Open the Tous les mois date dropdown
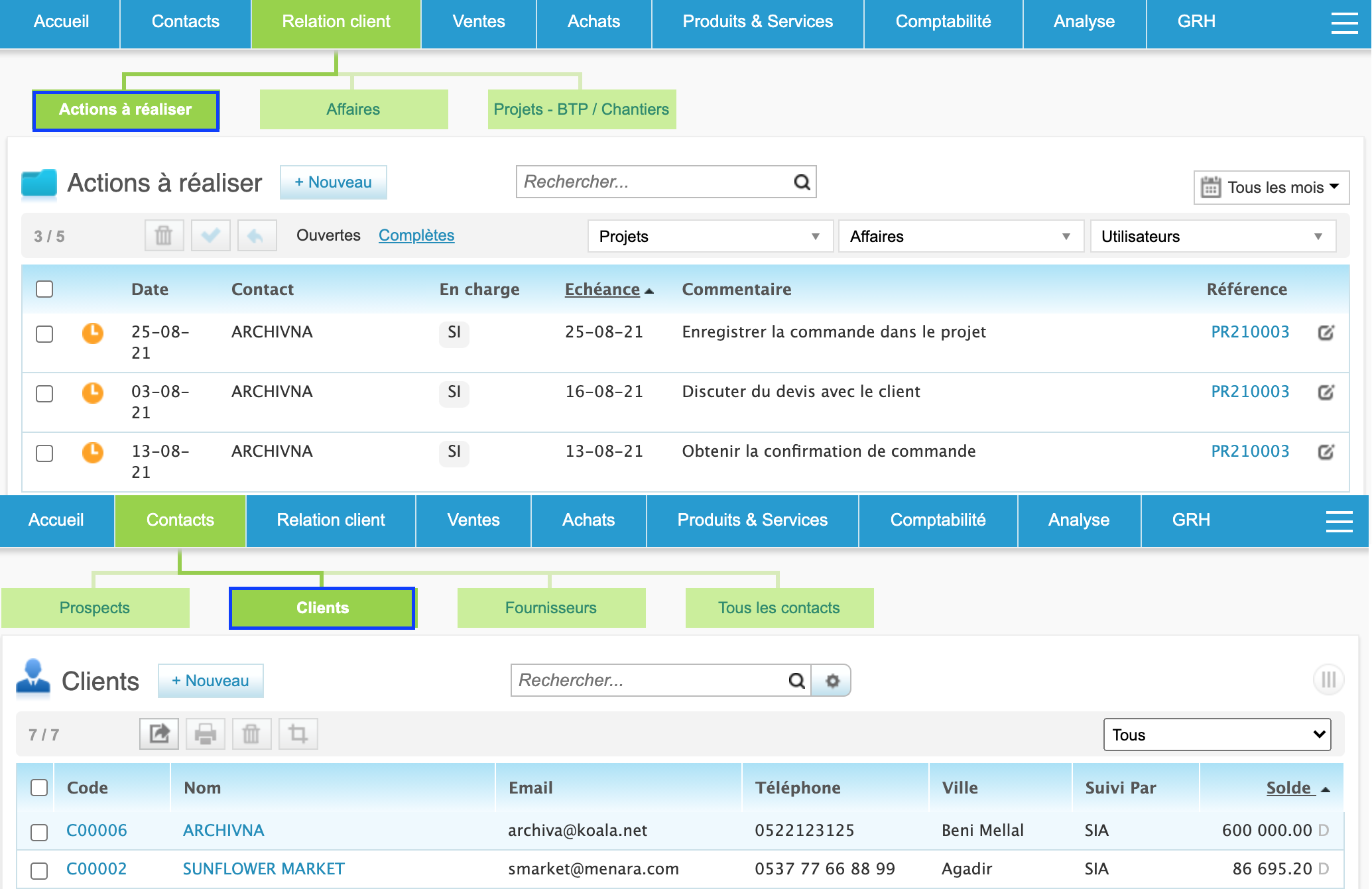The height and width of the screenshot is (889, 1372). [x=1271, y=188]
